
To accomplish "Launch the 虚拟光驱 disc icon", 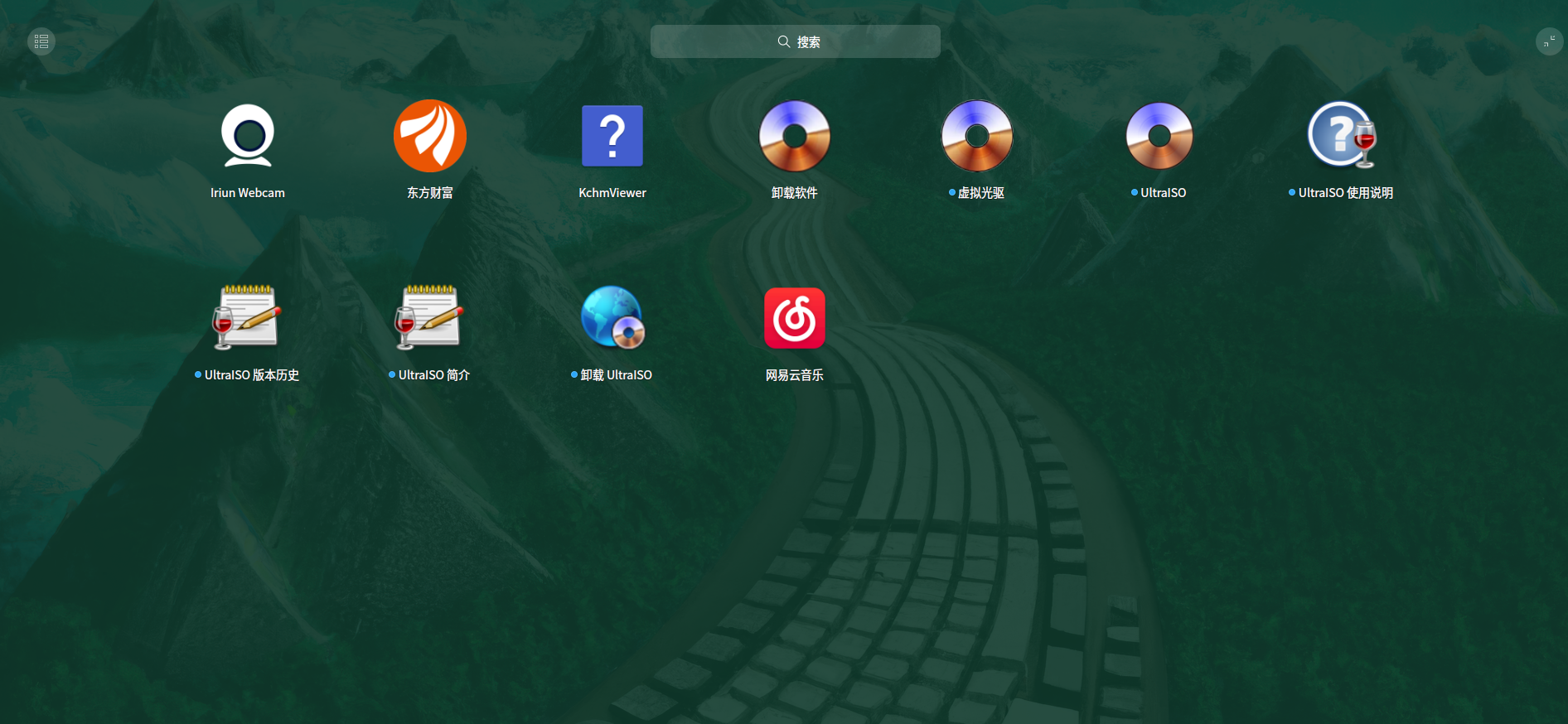I will point(977,136).
